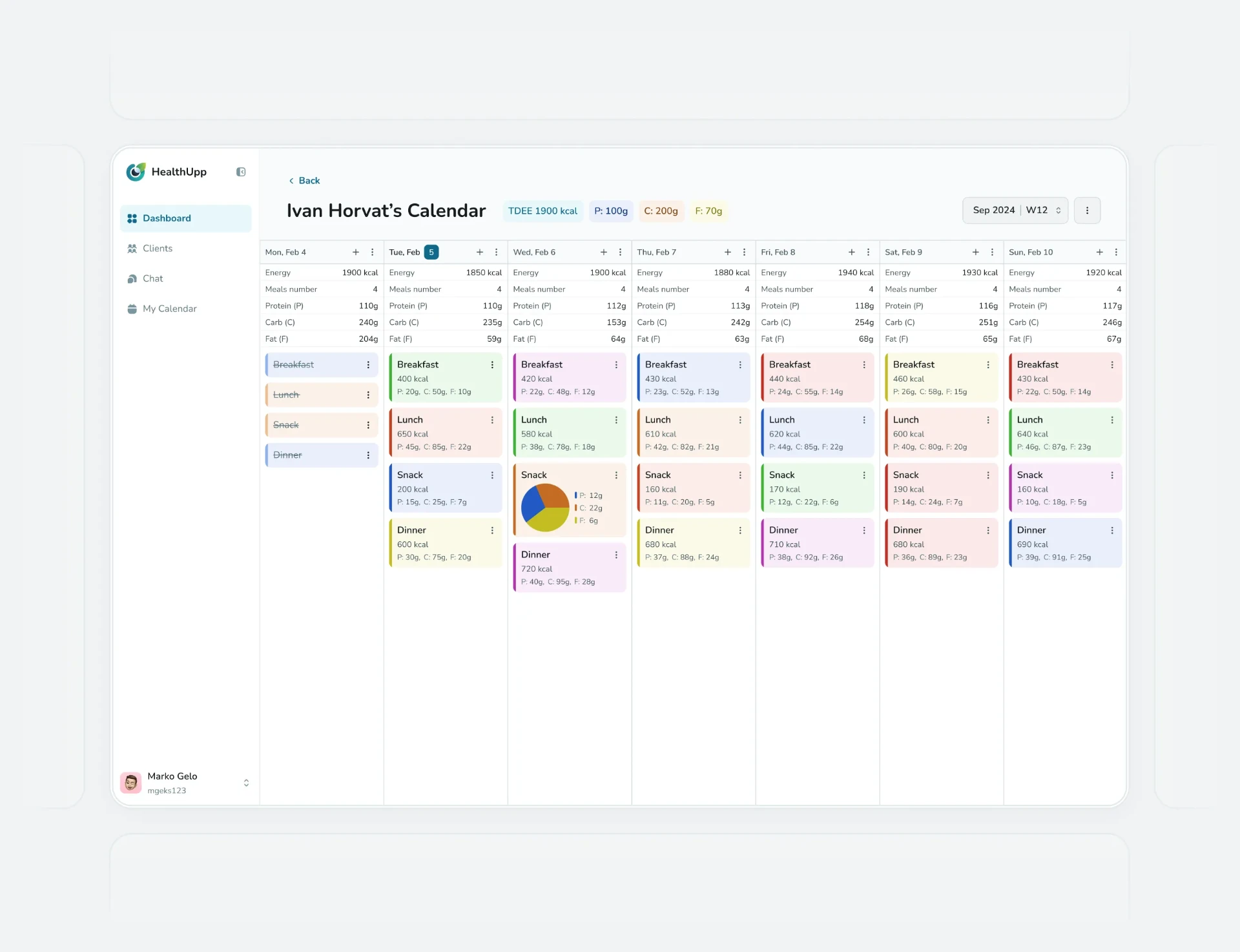Open menu of Monday's crossed-out Breakfast
Viewport: 1240px width, 952px height.
[369, 365]
